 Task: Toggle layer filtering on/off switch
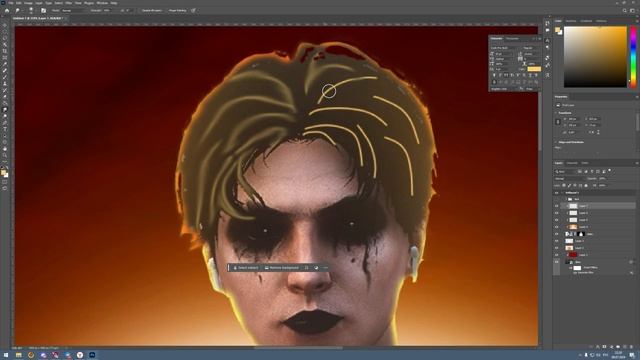[610, 171]
